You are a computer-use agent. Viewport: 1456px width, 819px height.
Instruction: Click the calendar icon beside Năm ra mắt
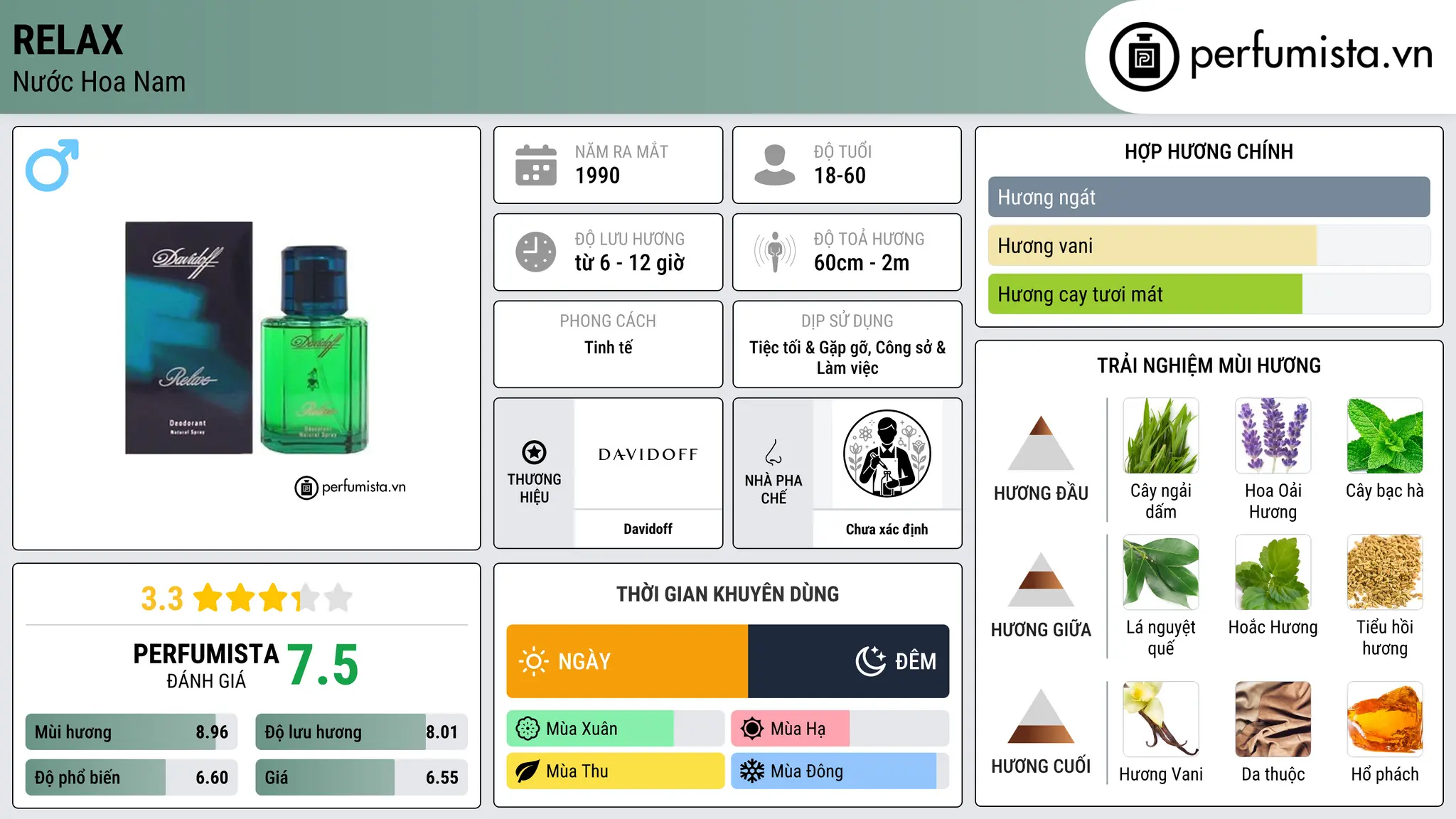coord(536,165)
